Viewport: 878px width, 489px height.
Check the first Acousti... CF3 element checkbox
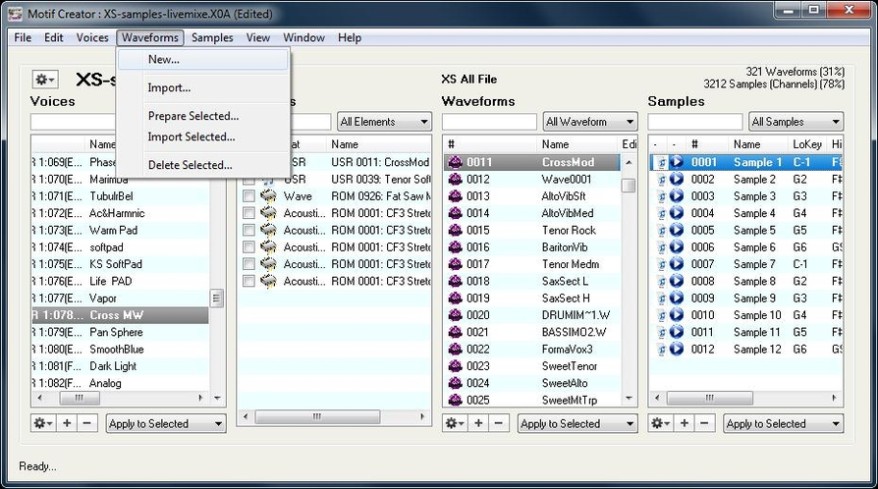249,213
